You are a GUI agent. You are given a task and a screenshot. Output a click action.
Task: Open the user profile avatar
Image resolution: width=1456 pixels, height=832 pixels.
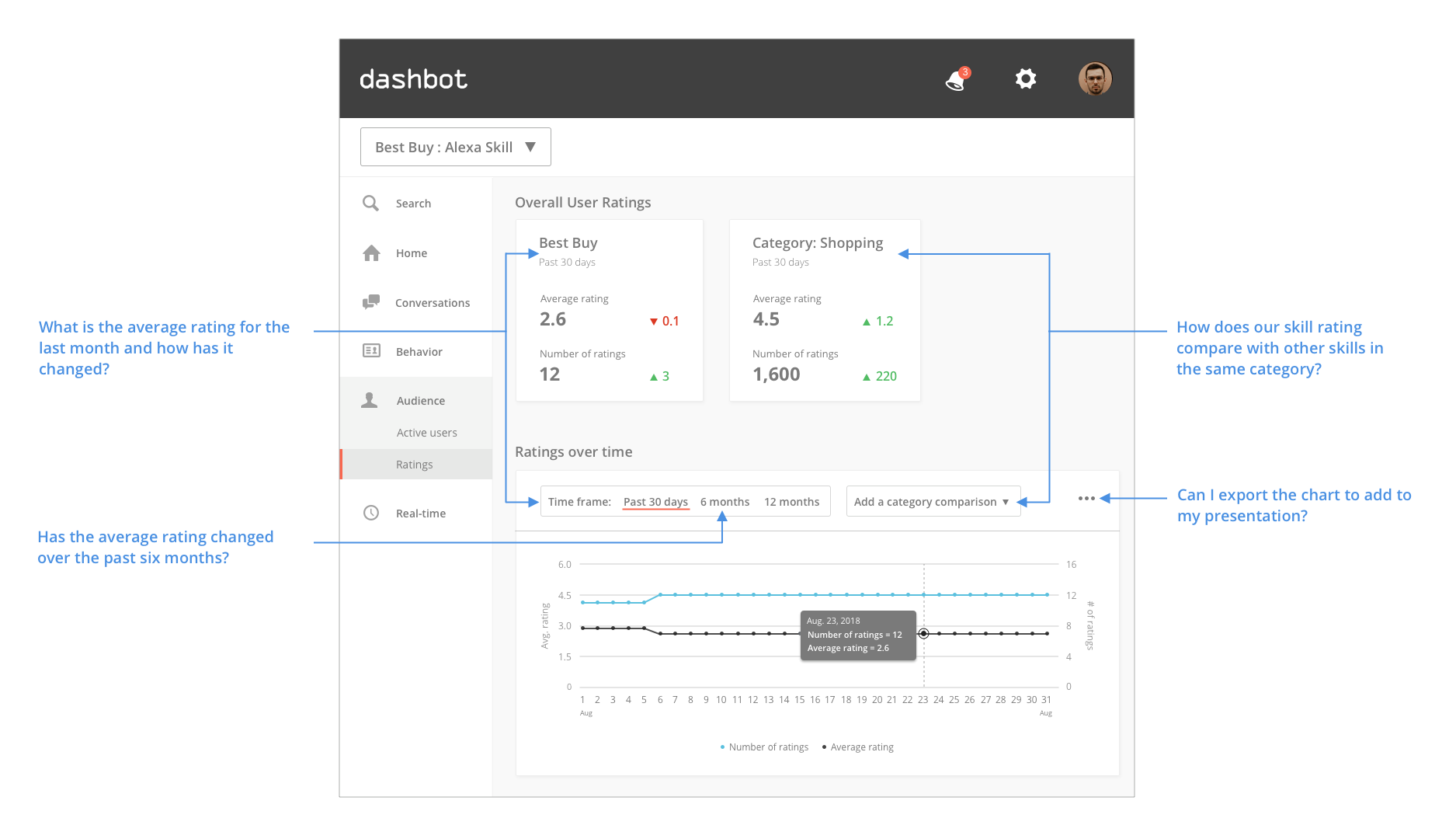(x=1095, y=78)
